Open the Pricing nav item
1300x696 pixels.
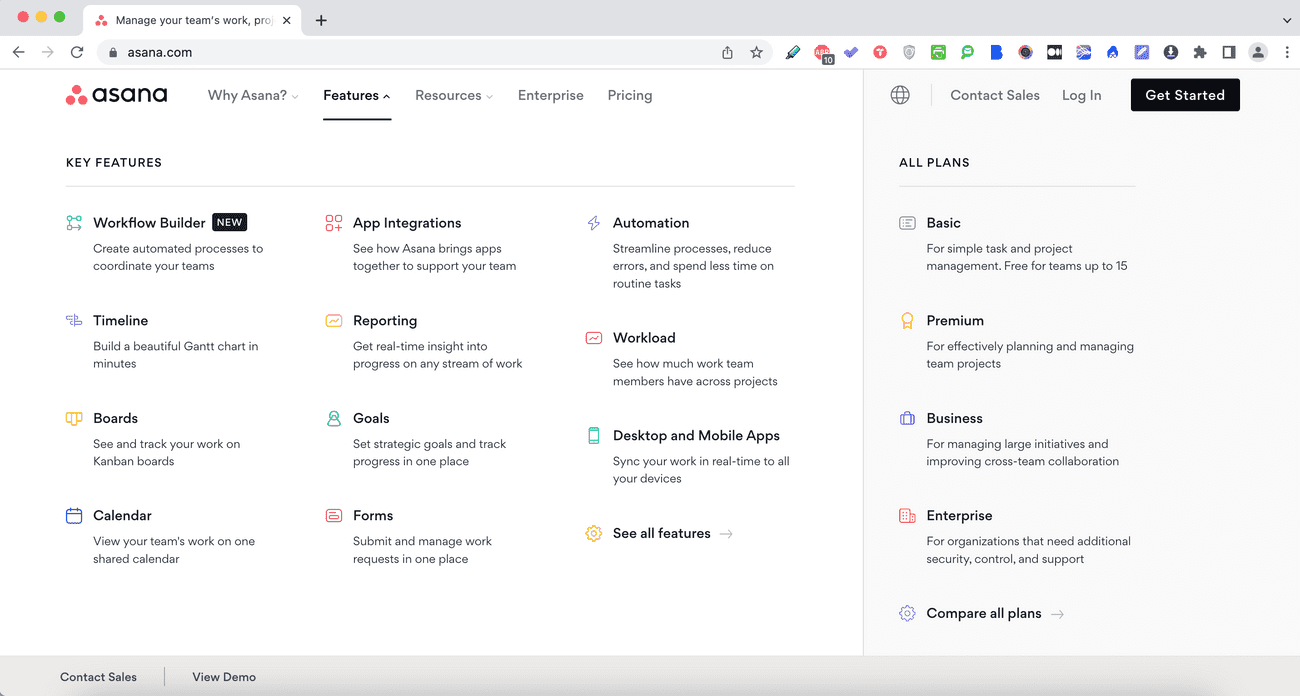pos(630,95)
